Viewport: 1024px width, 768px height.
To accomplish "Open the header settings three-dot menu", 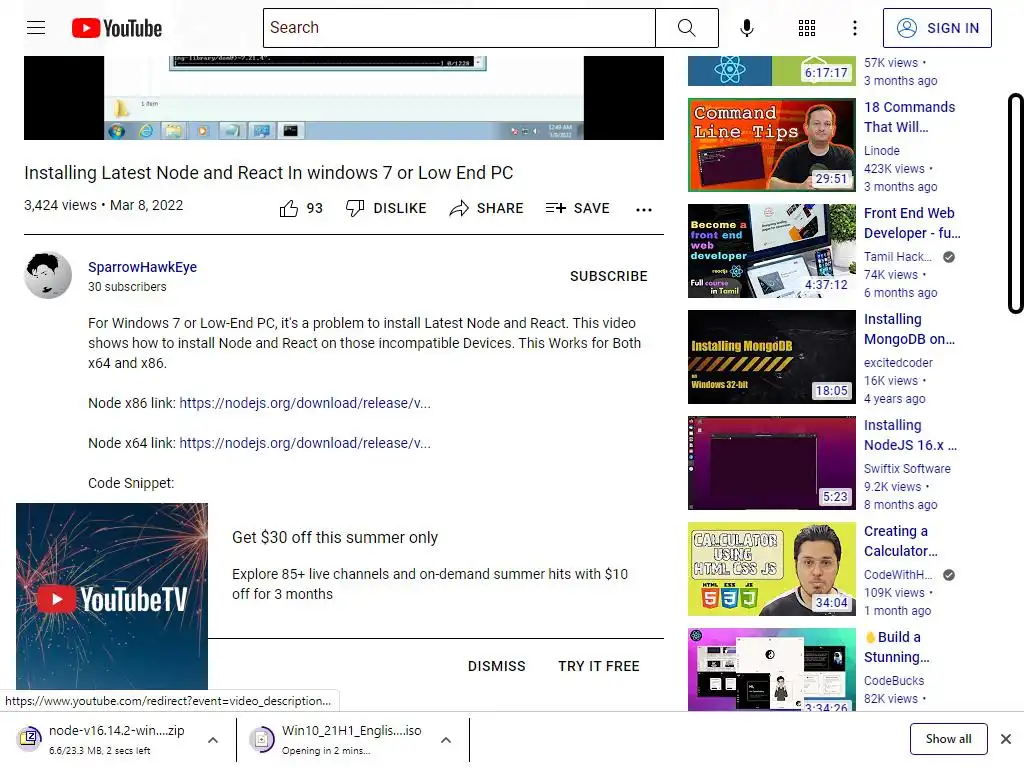I will coord(854,27).
